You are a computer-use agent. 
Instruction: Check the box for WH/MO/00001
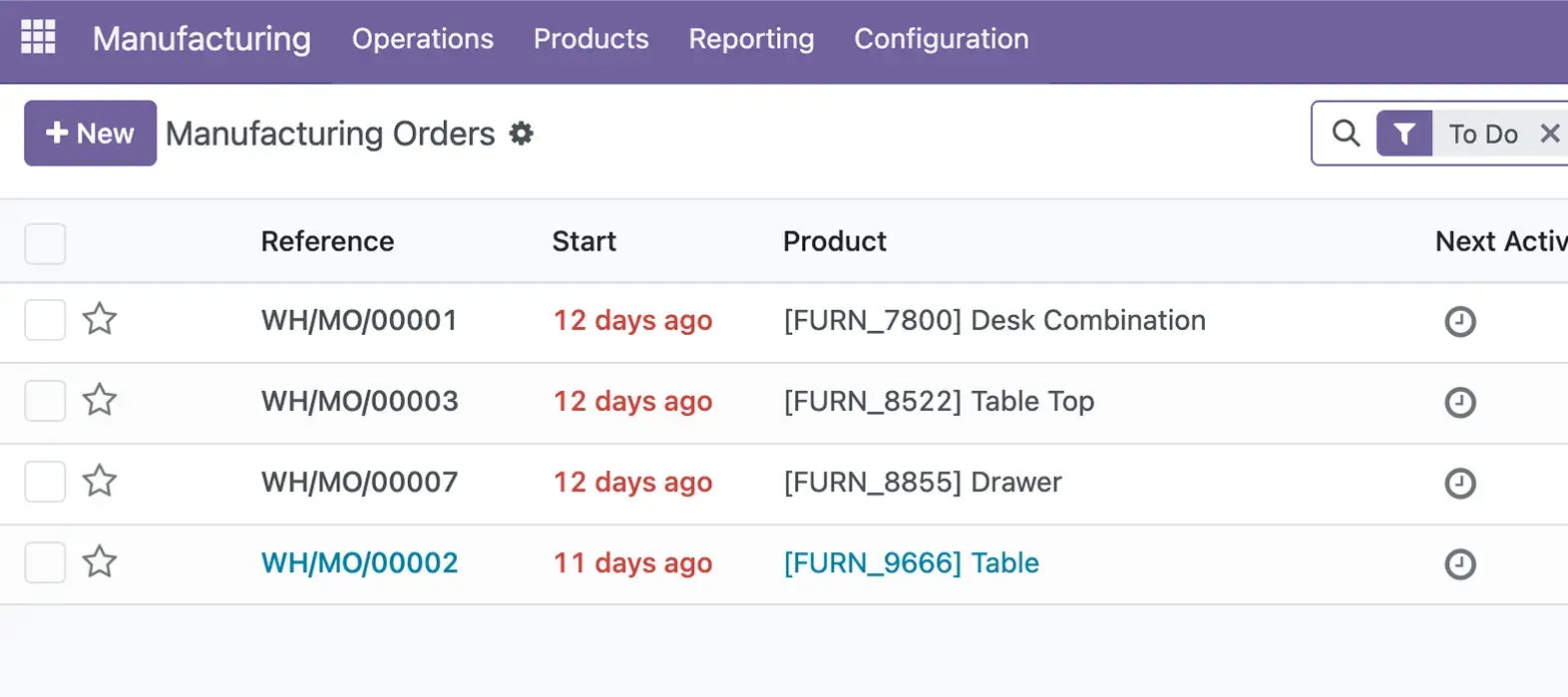[x=45, y=320]
